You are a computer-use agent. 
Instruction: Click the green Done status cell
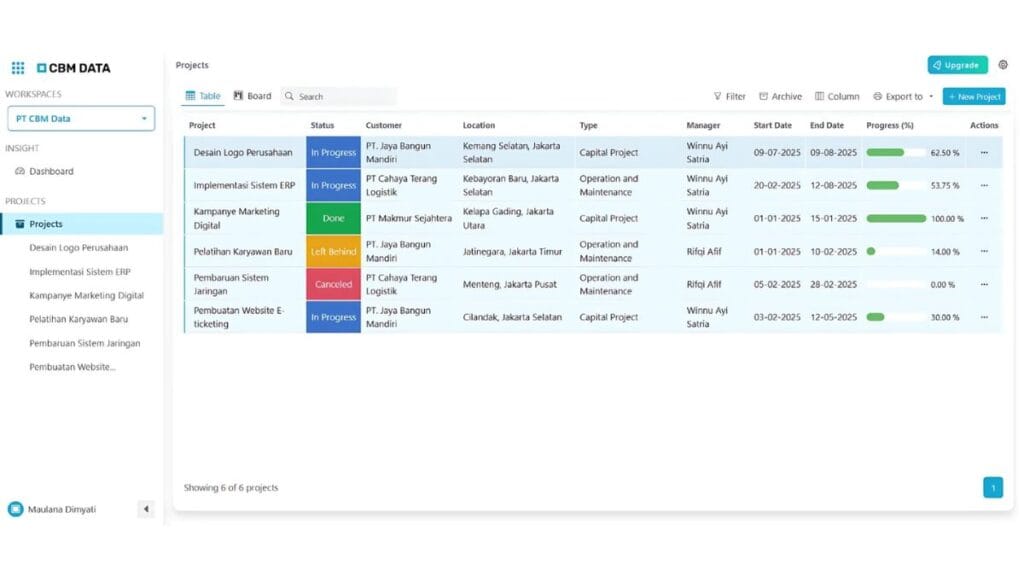pos(333,218)
